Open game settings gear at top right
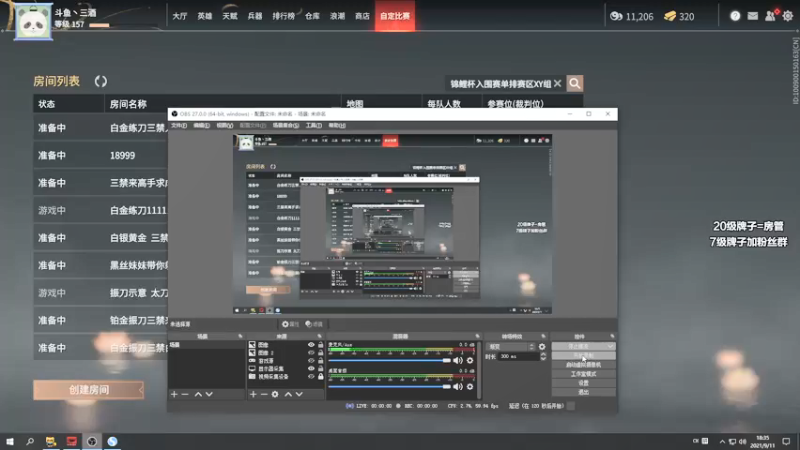800x450 pixels. click(788, 16)
